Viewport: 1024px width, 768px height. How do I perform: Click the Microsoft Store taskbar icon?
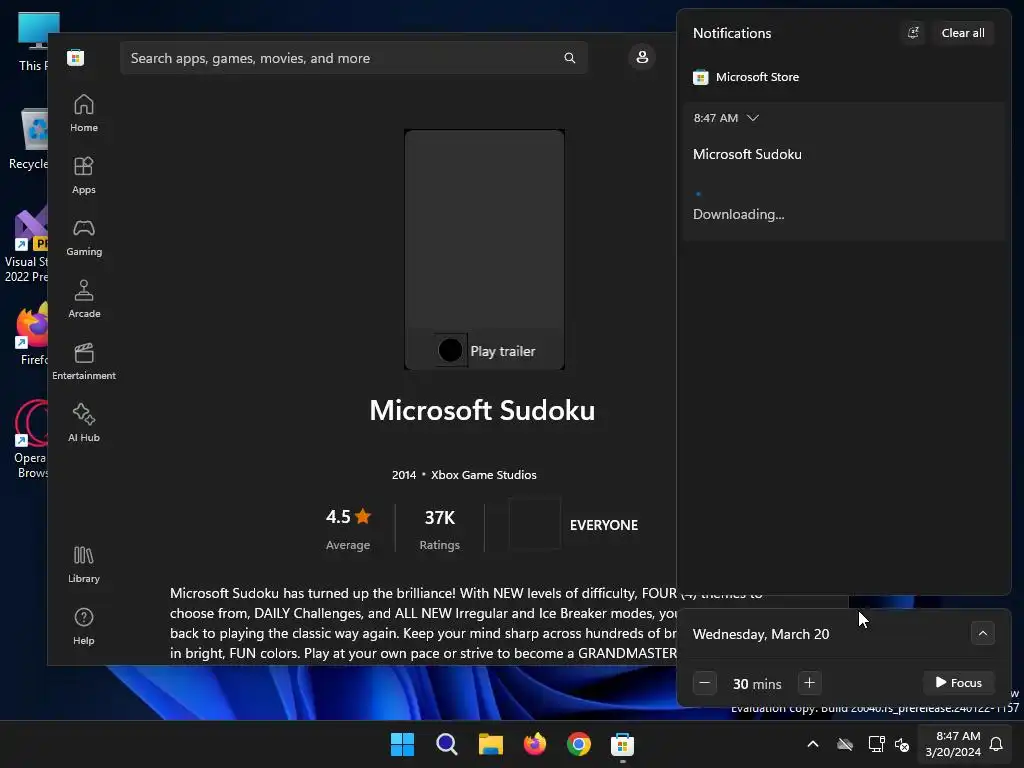[x=622, y=744]
